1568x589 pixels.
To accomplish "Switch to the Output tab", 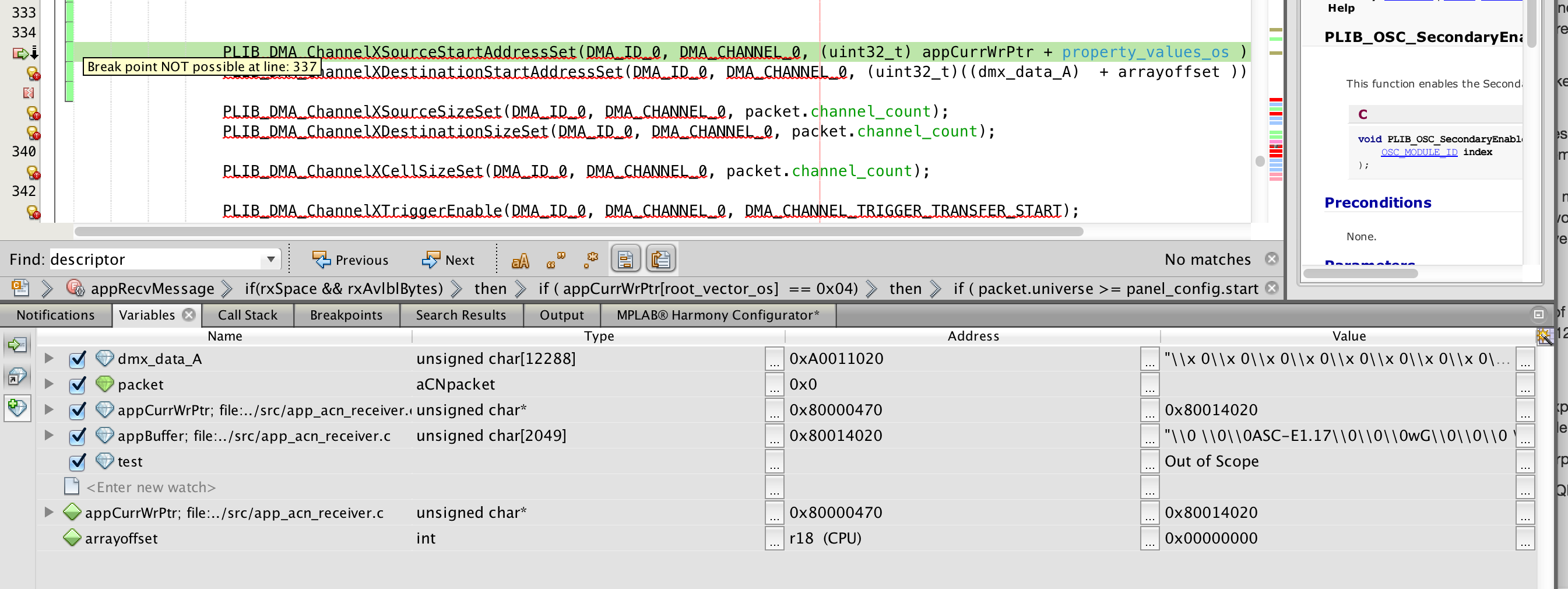I will [561, 315].
